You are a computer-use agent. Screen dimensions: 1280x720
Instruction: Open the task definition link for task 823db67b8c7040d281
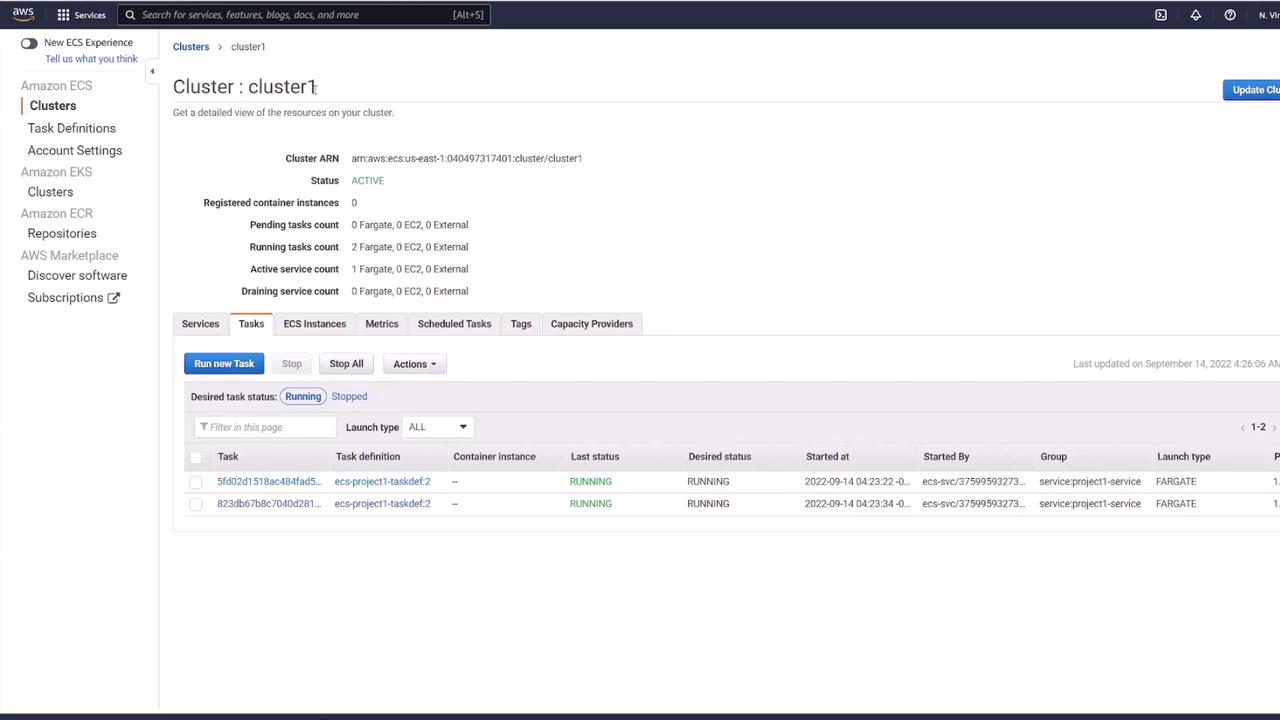[382, 504]
